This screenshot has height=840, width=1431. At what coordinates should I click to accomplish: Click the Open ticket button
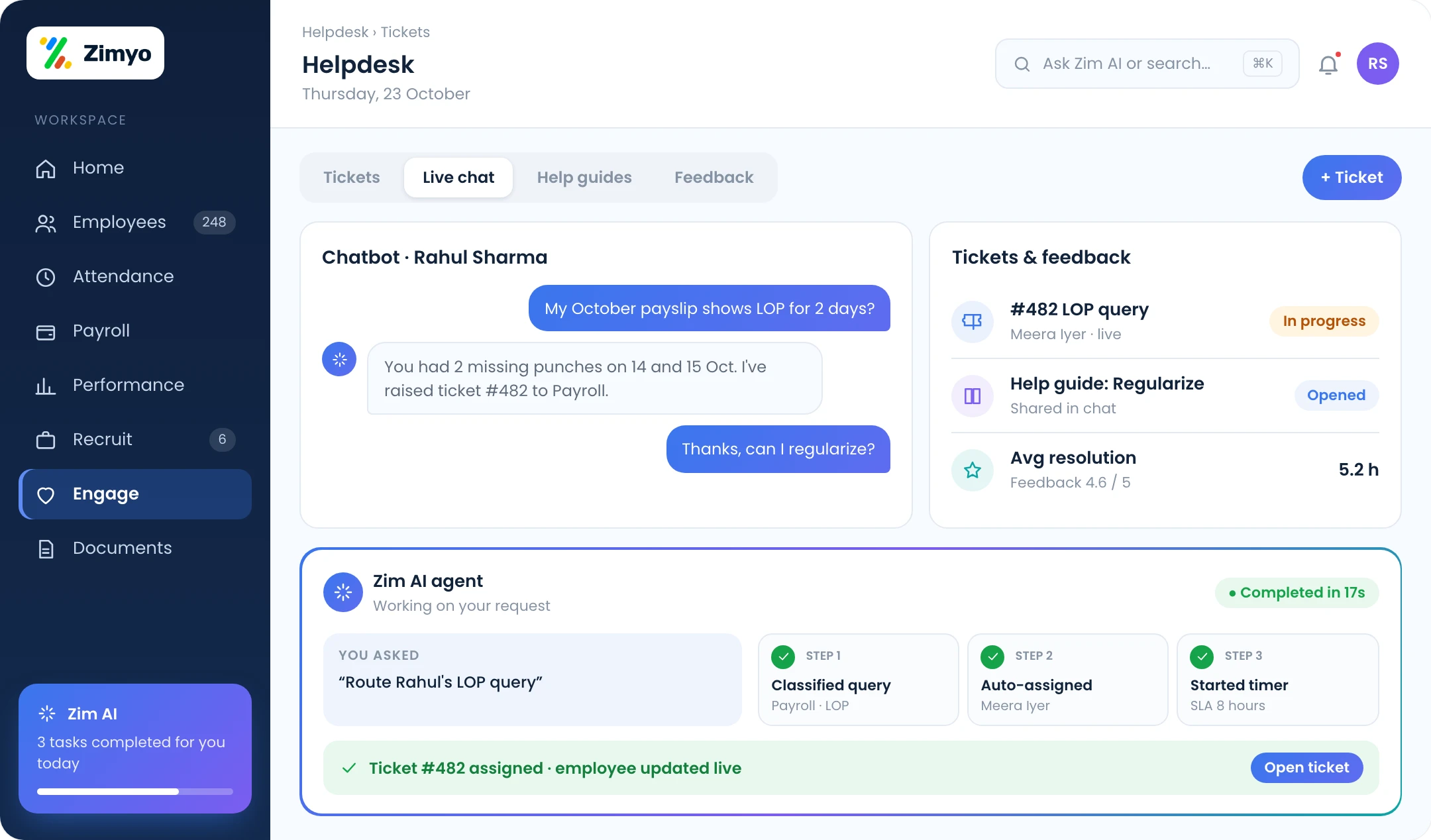1306,767
